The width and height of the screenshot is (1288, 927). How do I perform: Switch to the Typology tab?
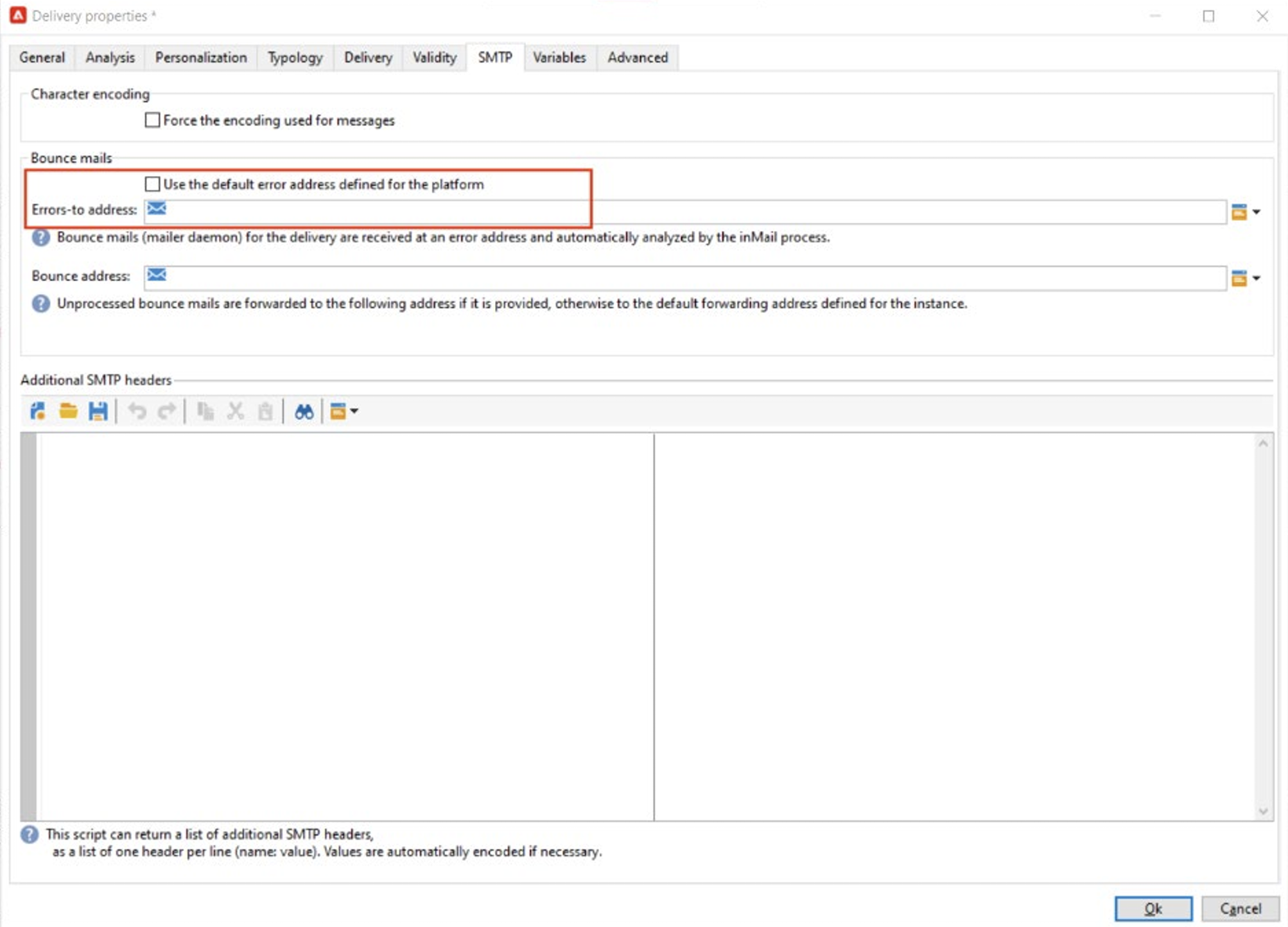point(295,57)
